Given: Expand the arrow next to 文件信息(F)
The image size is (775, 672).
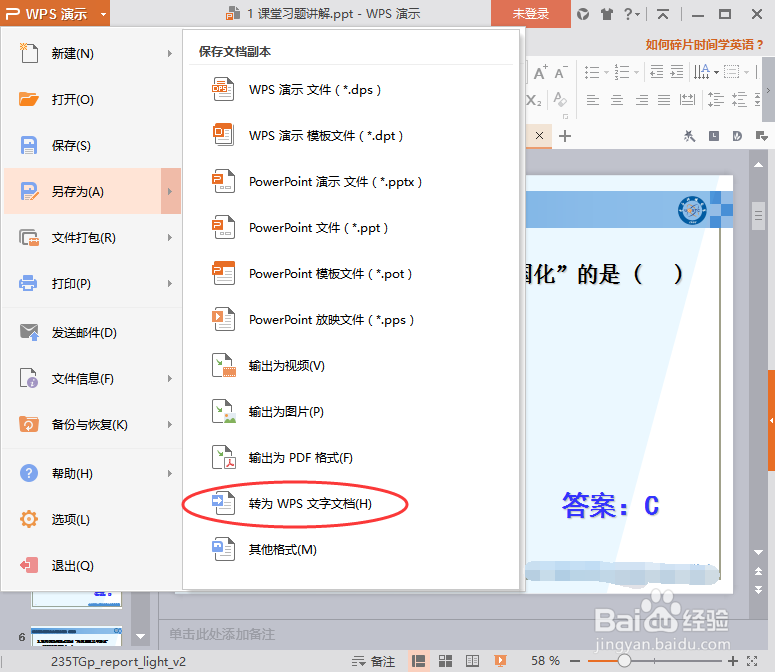Looking at the screenshot, I should click(x=170, y=378).
